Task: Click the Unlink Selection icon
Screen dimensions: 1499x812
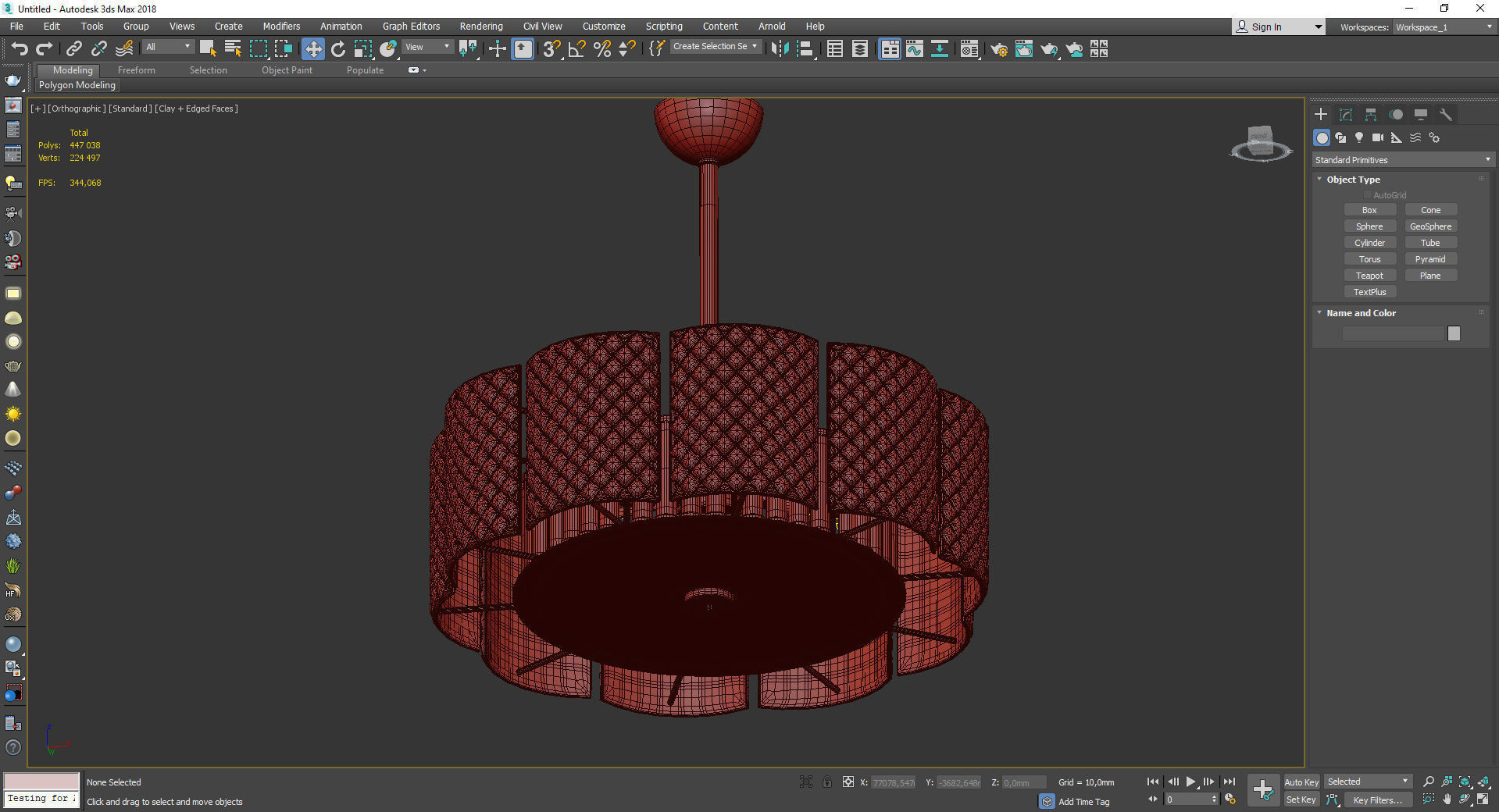Action: click(x=98, y=49)
